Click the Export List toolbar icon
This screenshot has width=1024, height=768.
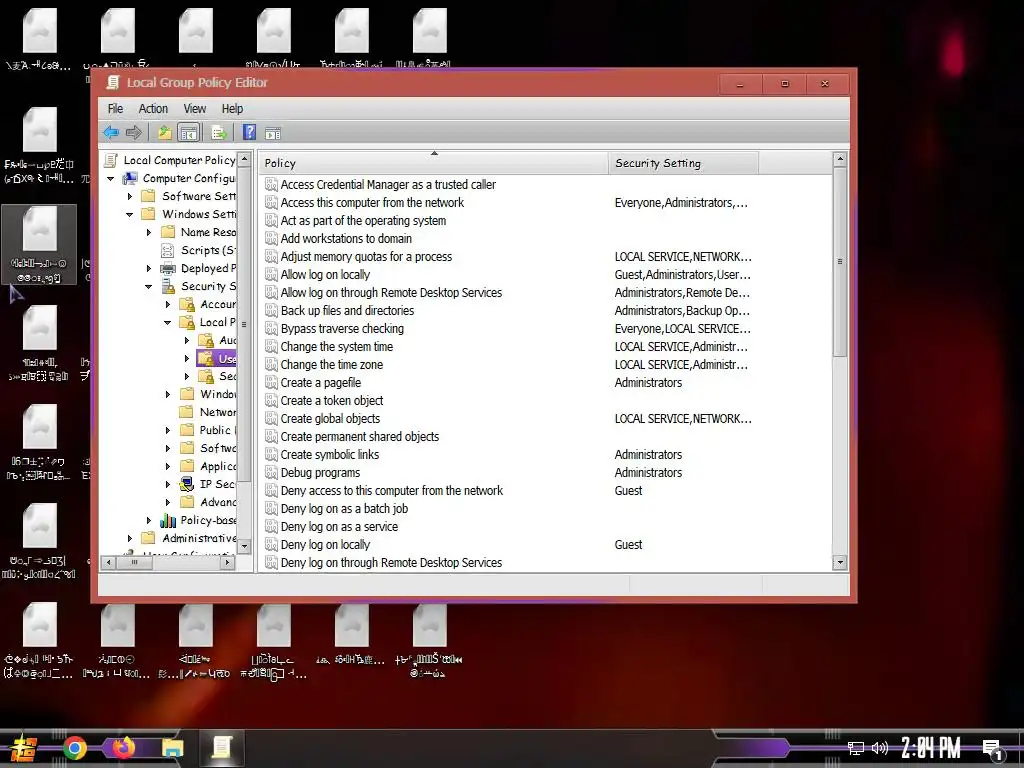pyautogui.click(x=219, y=133)
